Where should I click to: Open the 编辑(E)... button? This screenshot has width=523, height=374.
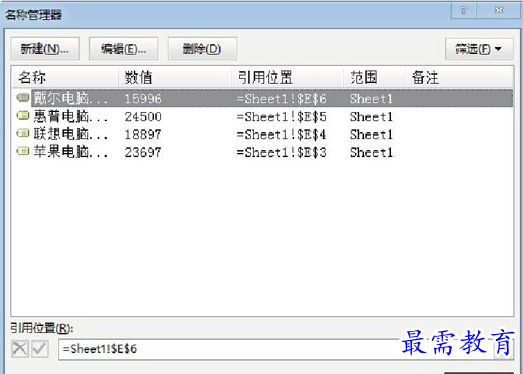pos(123,49)
